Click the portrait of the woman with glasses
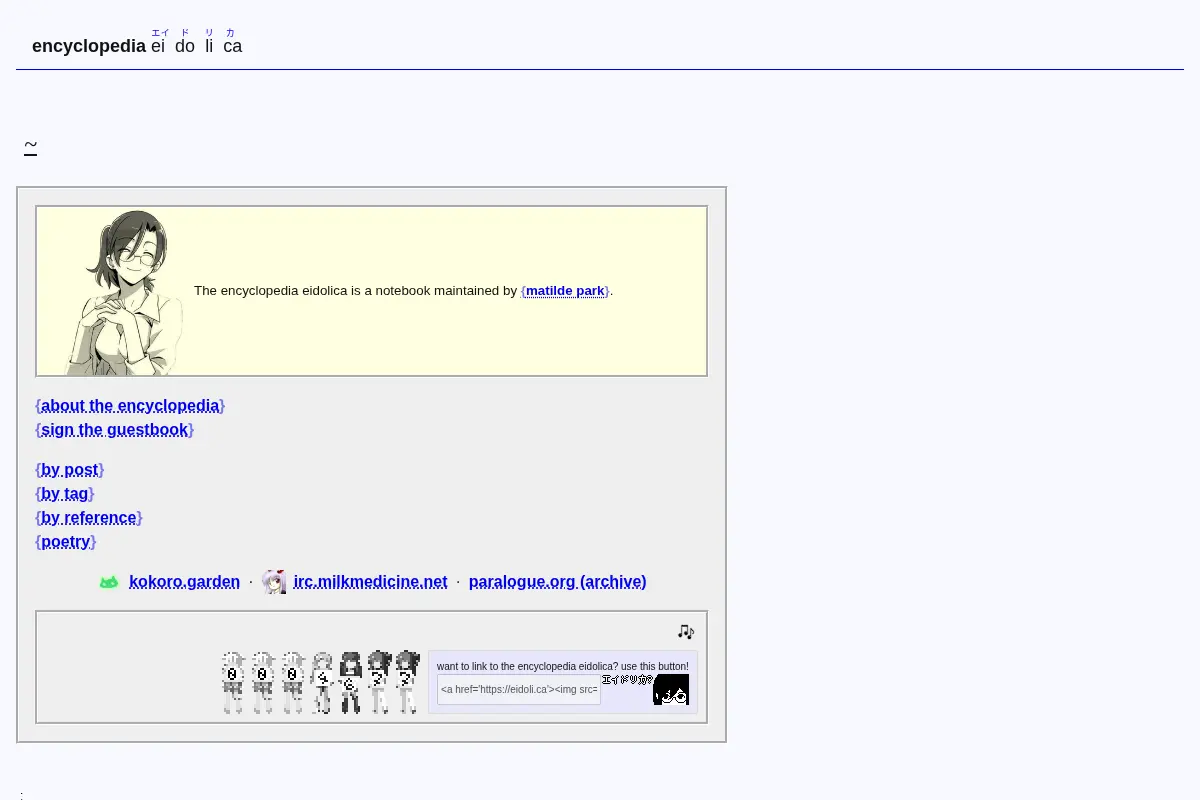Viewport: 1200px width, 800px height. (x=125, y=292)
